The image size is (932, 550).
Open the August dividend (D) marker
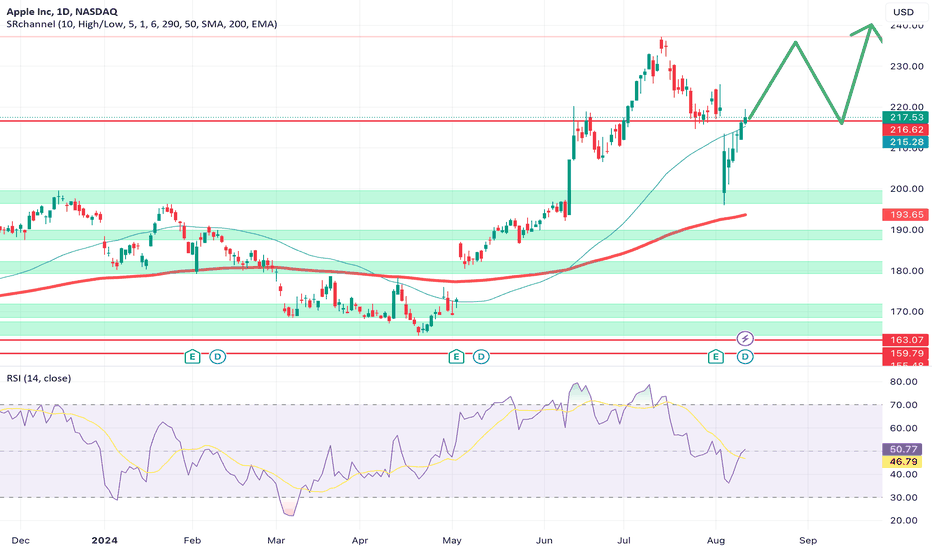pyautogui.click(x=745, y=357)
